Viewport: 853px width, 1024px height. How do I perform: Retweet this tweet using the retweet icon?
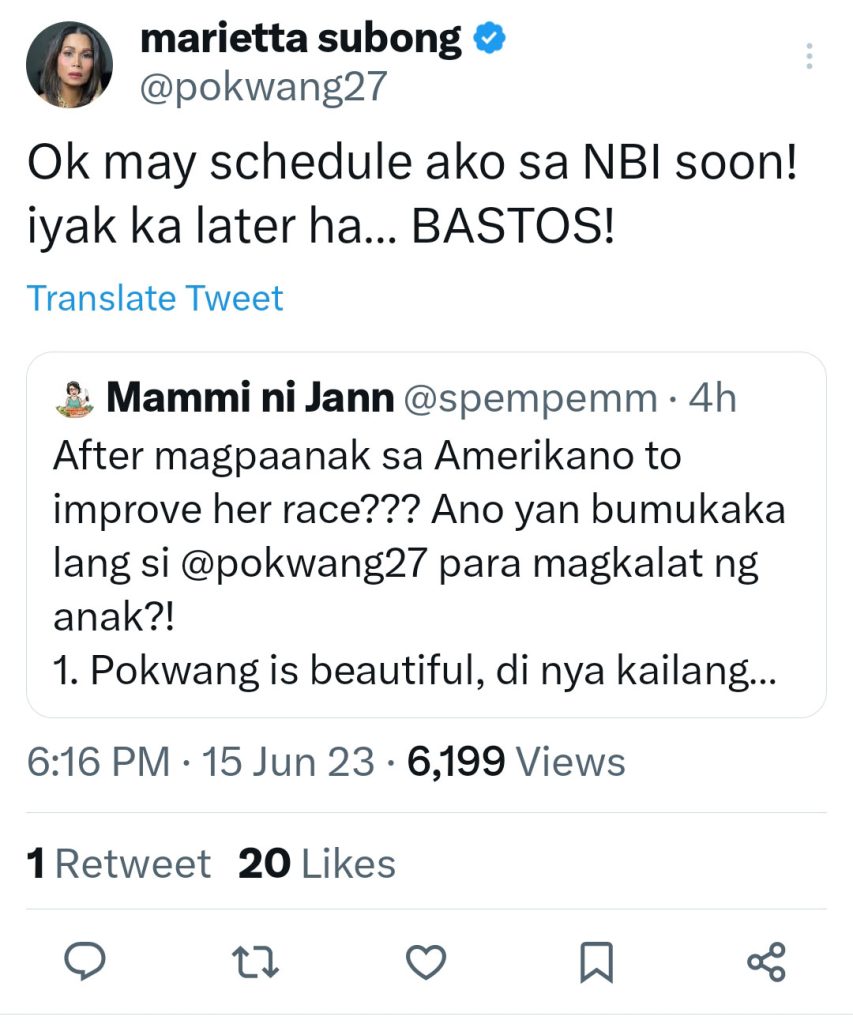point(258,962)
